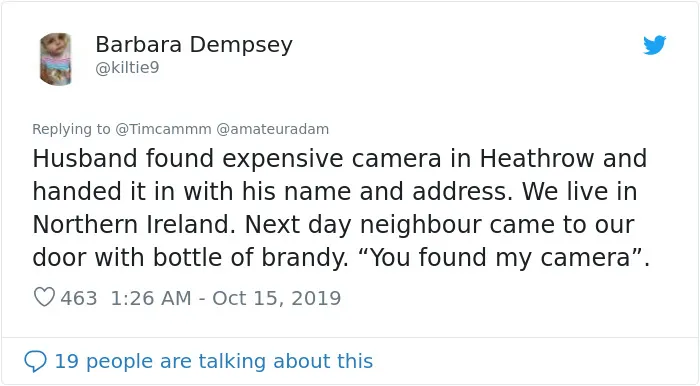
Task: Open '19 people are talking about this'
Action: [213, 361]
